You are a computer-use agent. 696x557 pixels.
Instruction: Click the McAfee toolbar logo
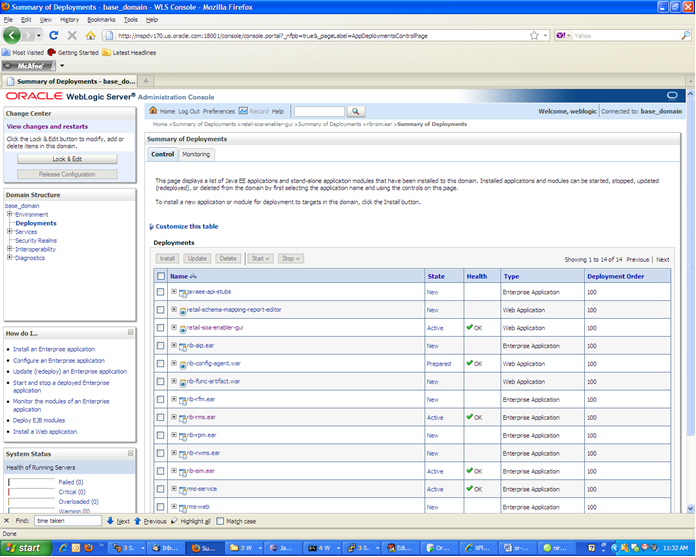pyautogui.click(x=29, y=66)
